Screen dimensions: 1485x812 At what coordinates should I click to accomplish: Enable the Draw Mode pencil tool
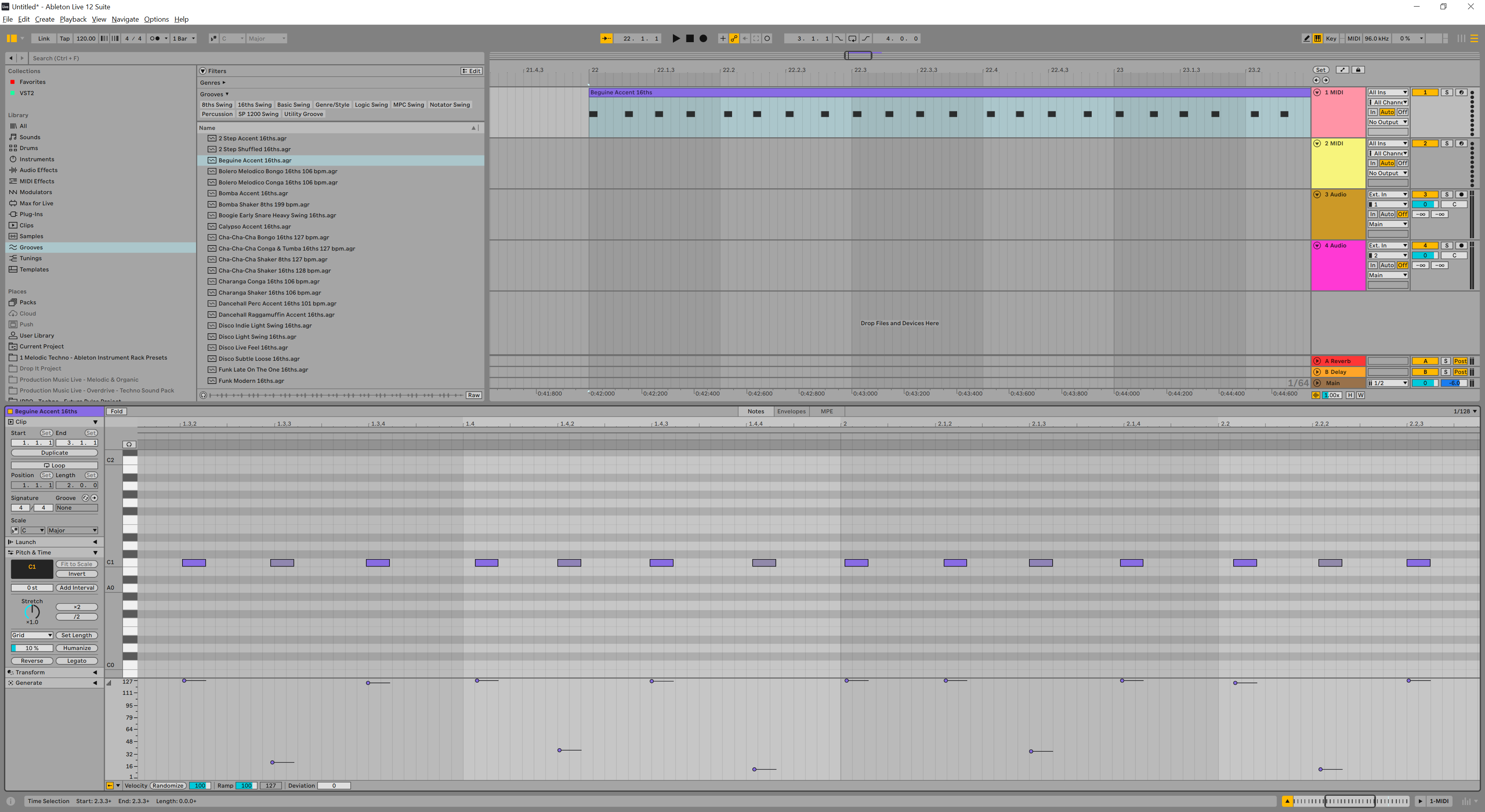tap(1306, 39)
